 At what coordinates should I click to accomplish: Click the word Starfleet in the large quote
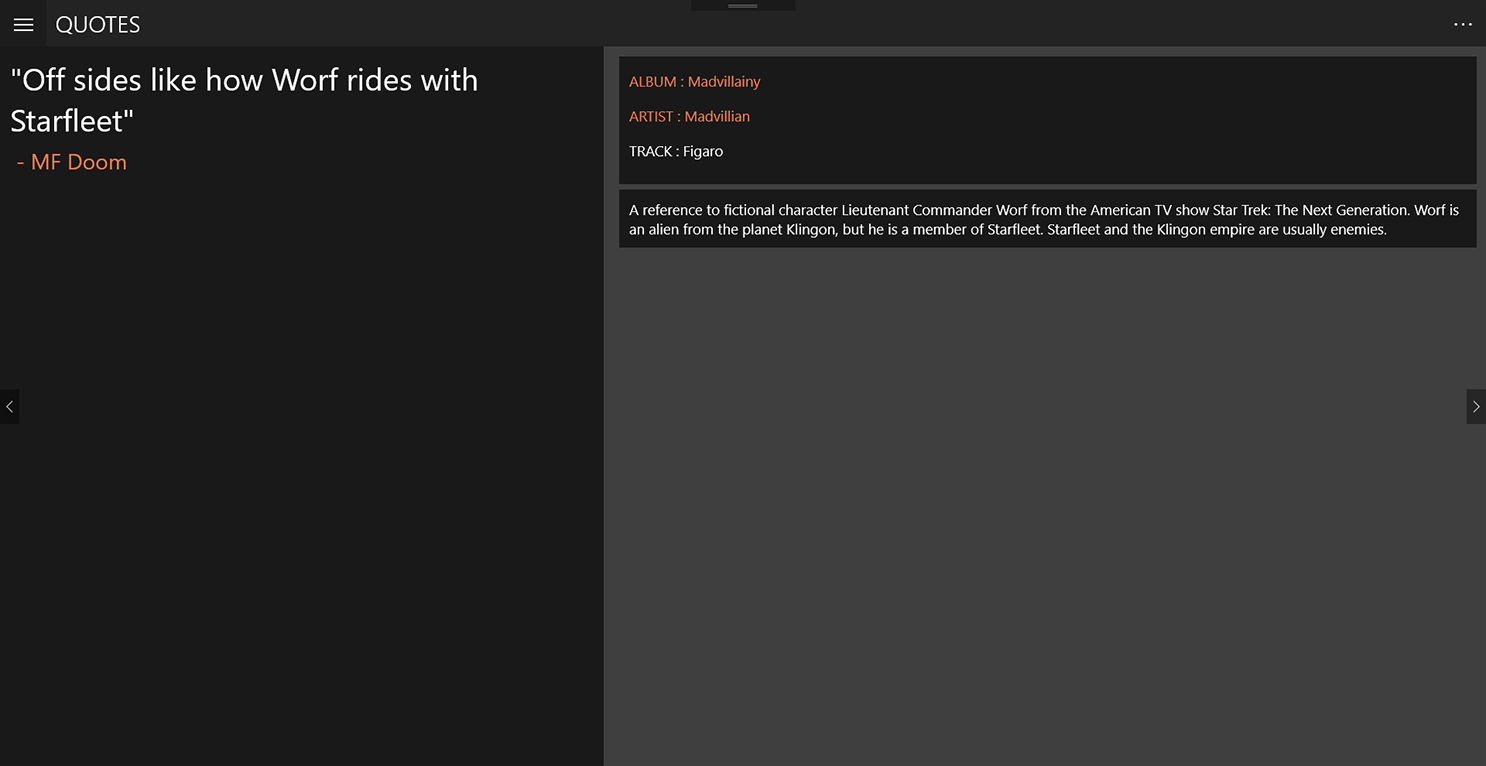click(67, 121)
